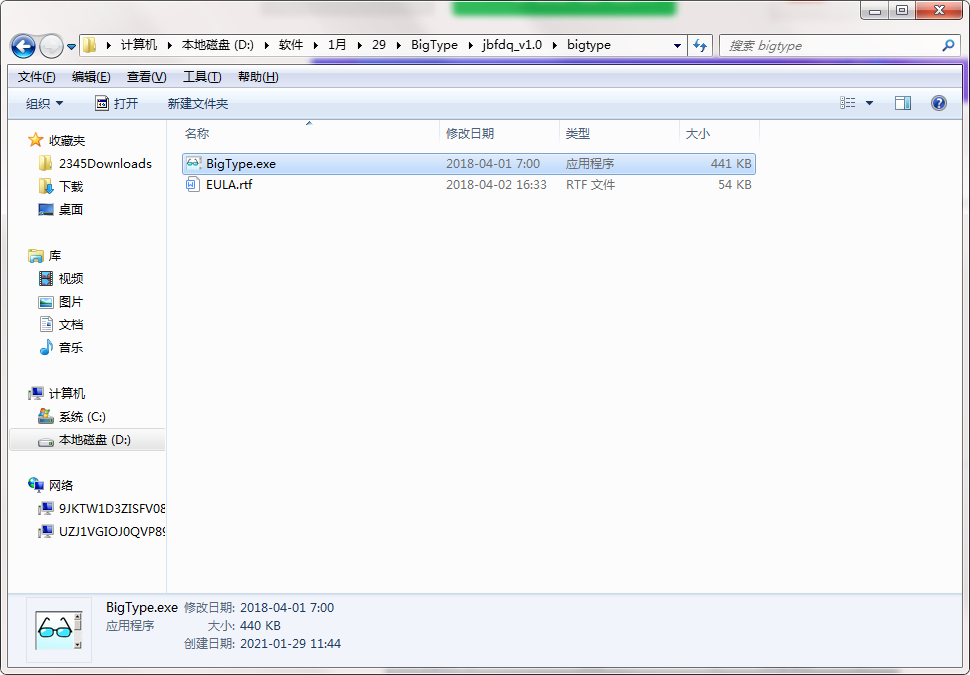
Task: Select BigType in the address path
Action: (434, 45)
